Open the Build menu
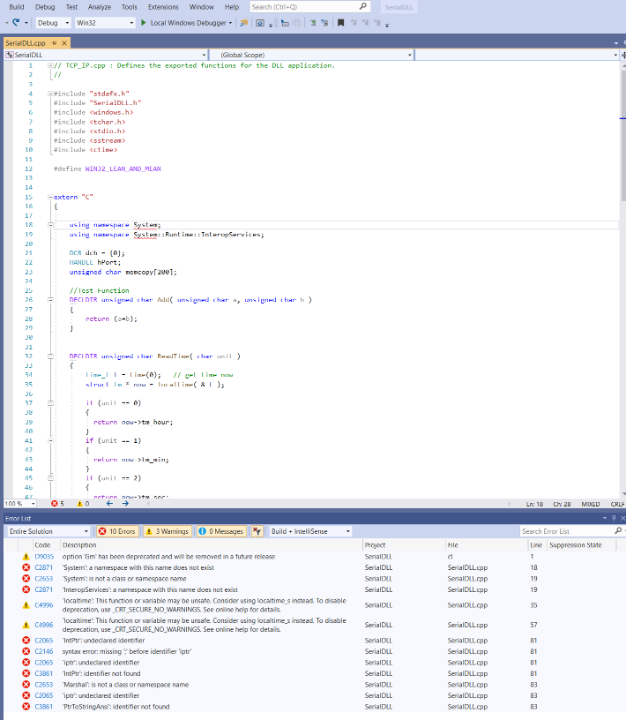 pos(17,7)
